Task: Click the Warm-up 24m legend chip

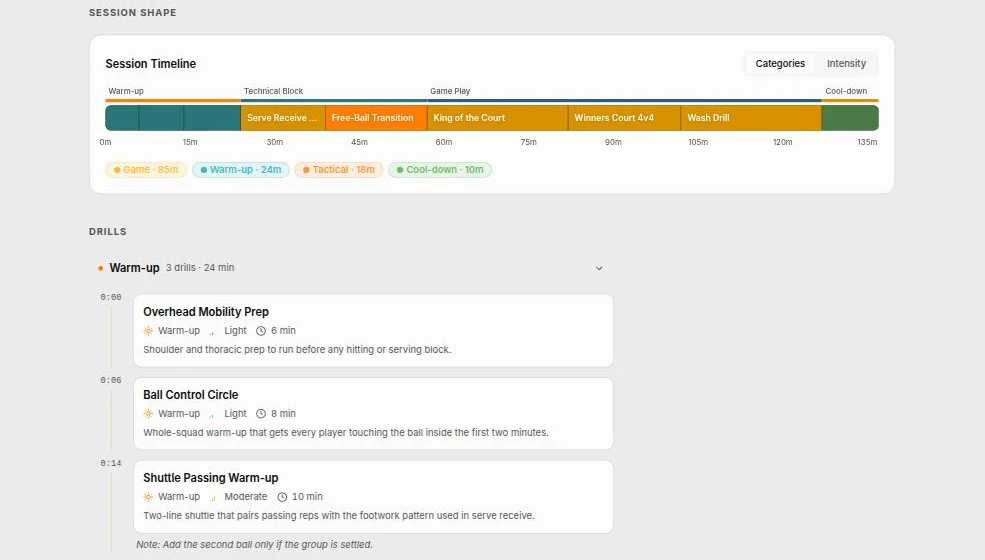Action: pos(241,170)
